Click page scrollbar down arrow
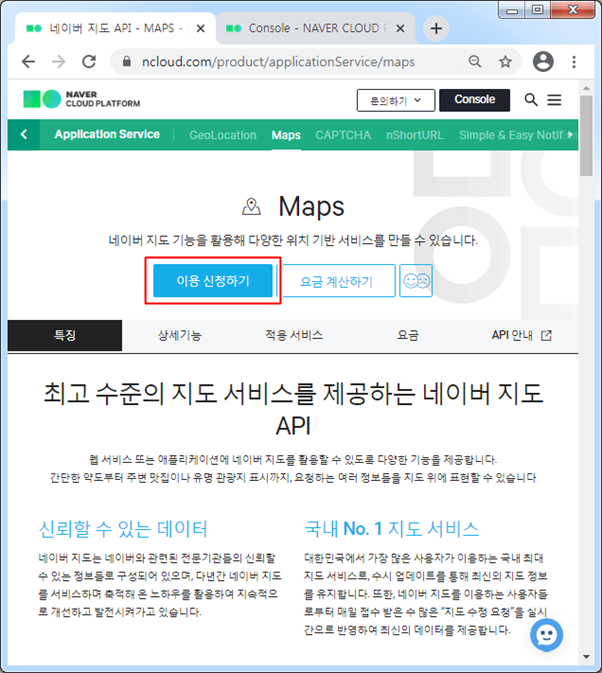The image size is (602, 673). (x=586, y=657)
